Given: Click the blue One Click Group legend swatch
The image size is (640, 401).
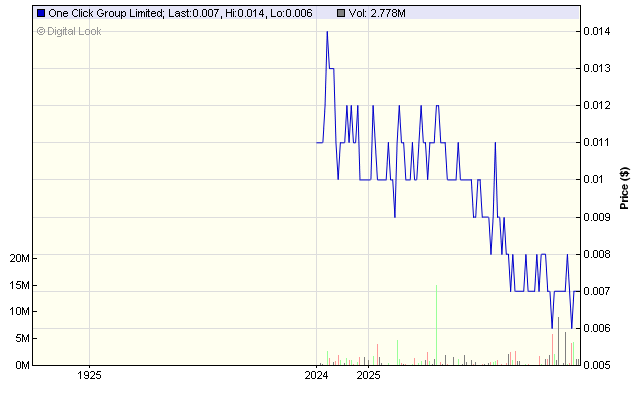Looking at the screenshot, I should [x=41, y=13].
